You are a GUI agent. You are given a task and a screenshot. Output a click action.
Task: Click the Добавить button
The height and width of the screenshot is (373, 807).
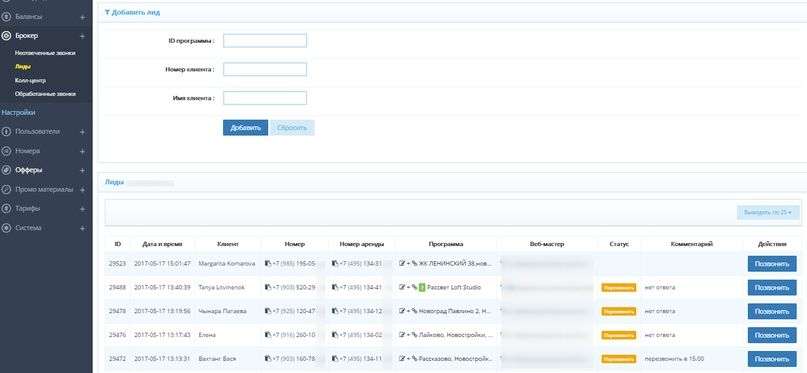[245, 128]
